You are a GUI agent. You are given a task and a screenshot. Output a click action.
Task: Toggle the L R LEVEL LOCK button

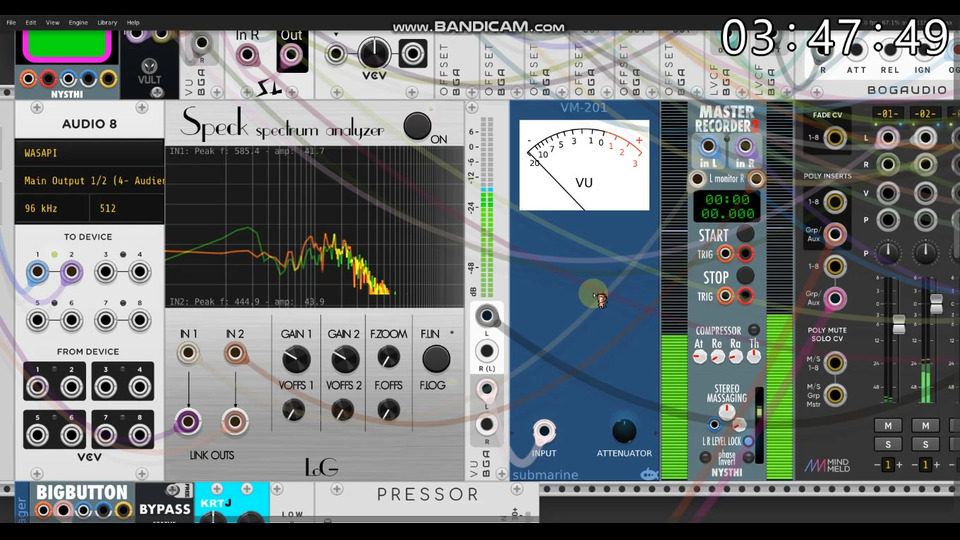tap(748, 441)
